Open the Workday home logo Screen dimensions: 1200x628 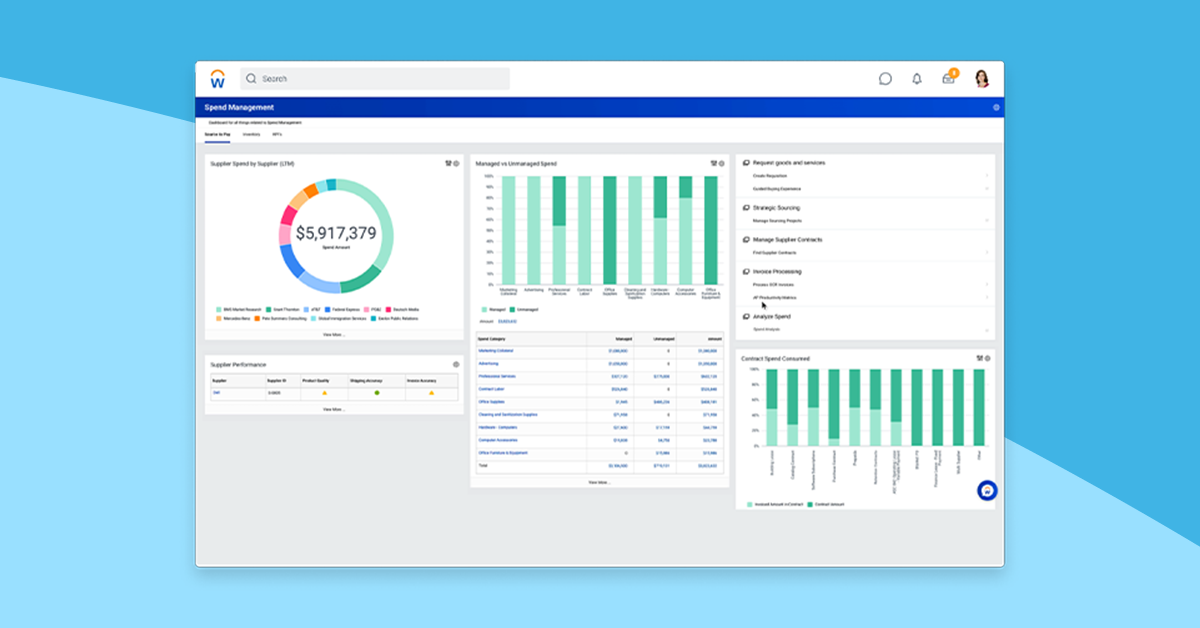click(x=216, y=78)
